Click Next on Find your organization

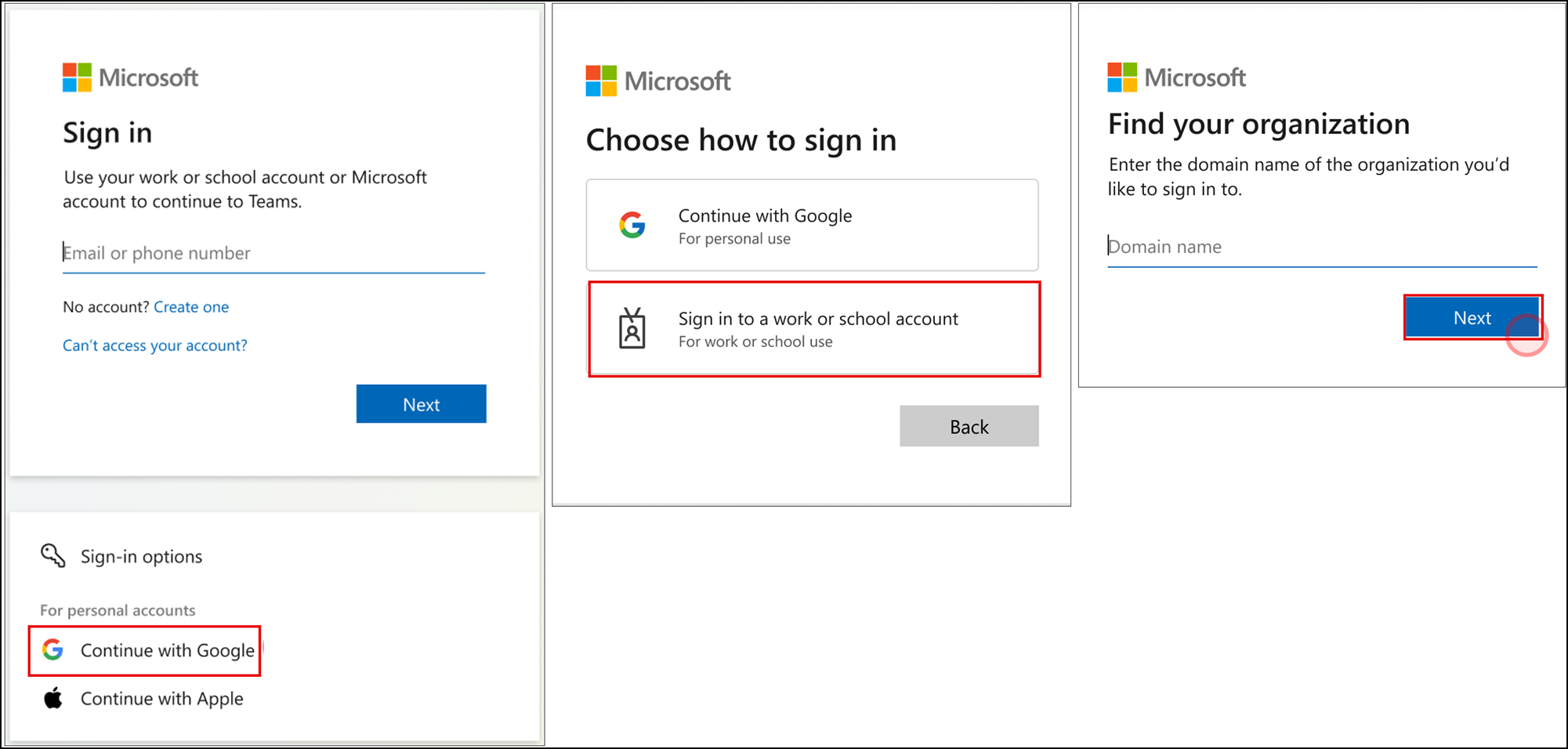1472,317
